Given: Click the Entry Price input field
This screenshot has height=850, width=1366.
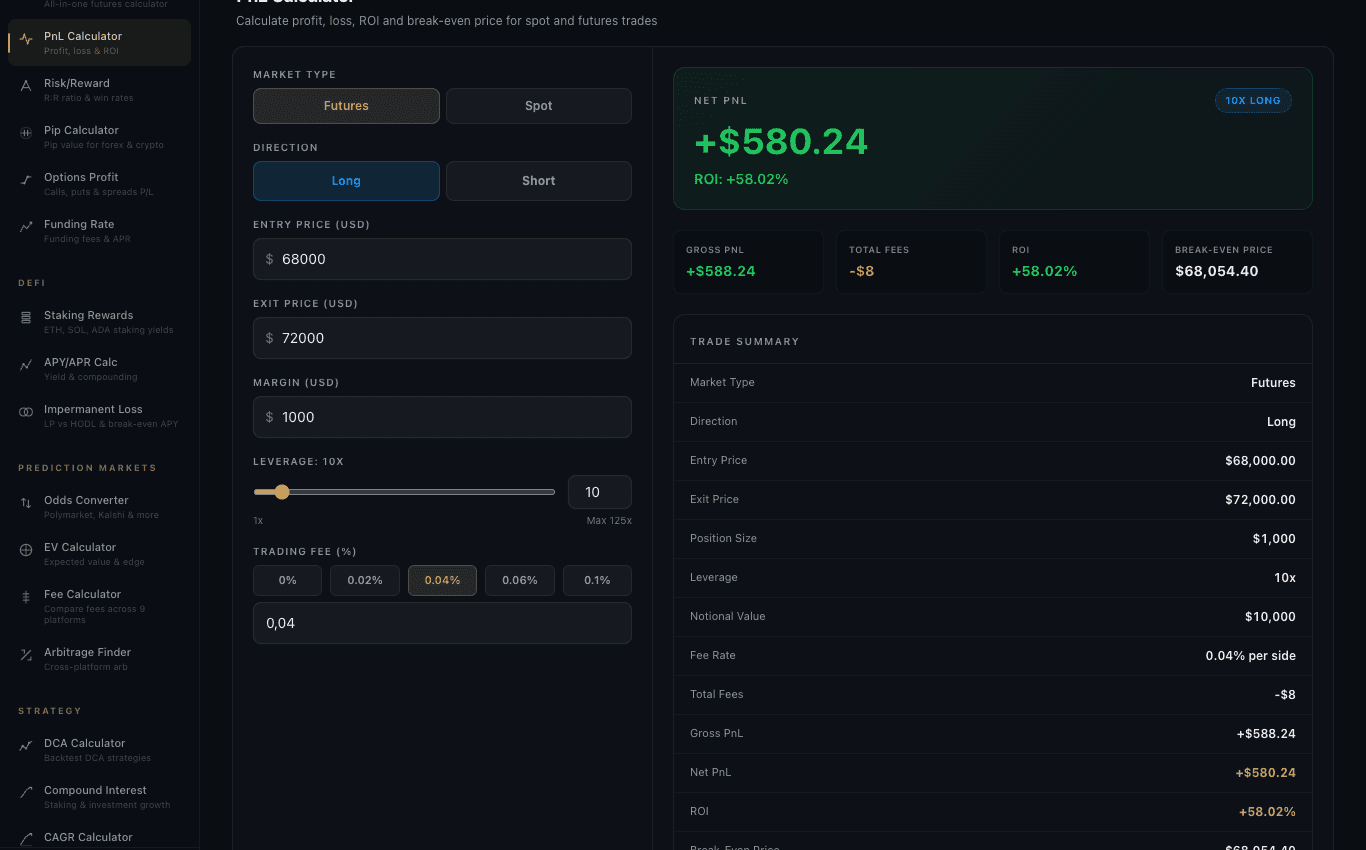Looking at the screenshot, I should pyautogui.click(x=442, y=259).
